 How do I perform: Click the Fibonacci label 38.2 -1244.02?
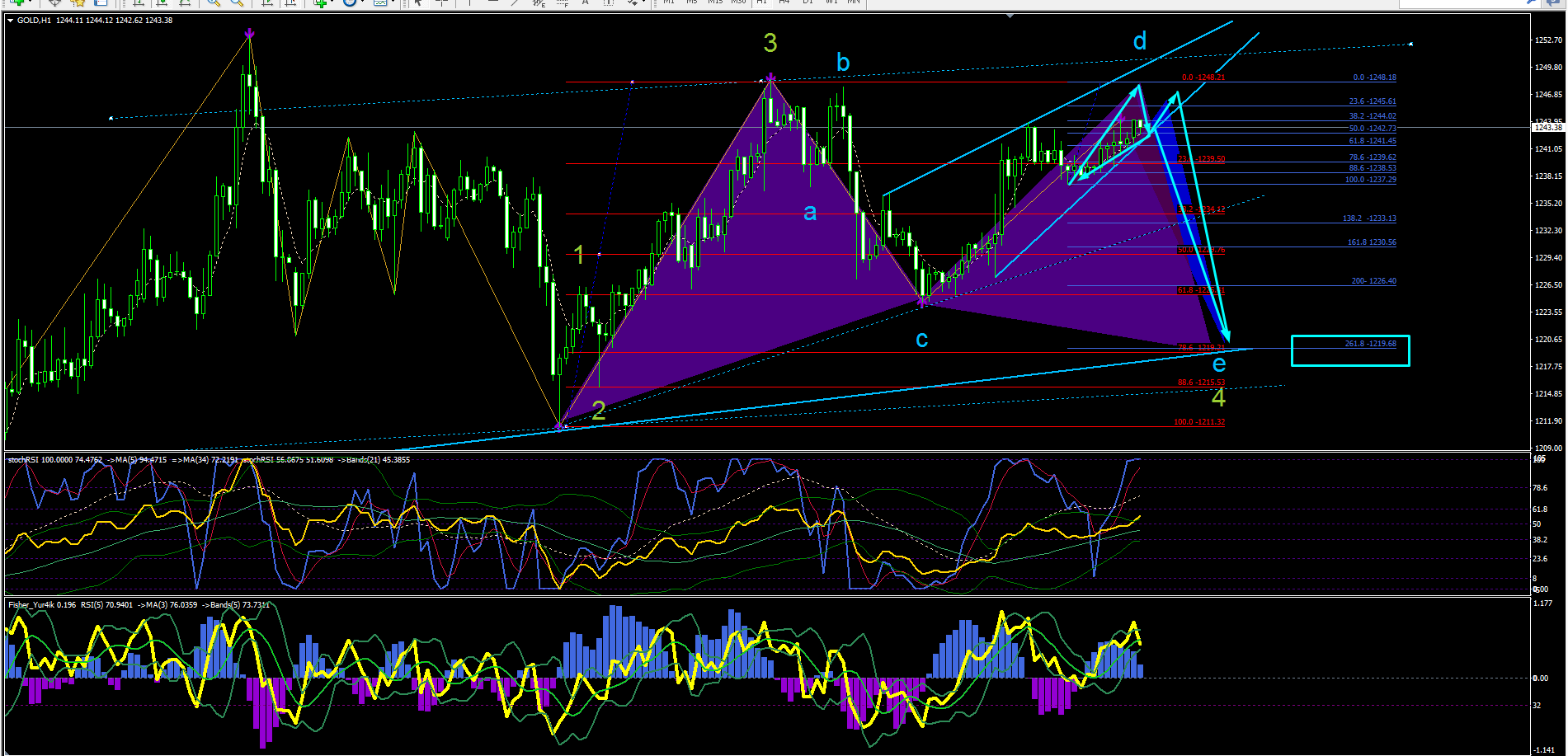(x=1373, y=116)
